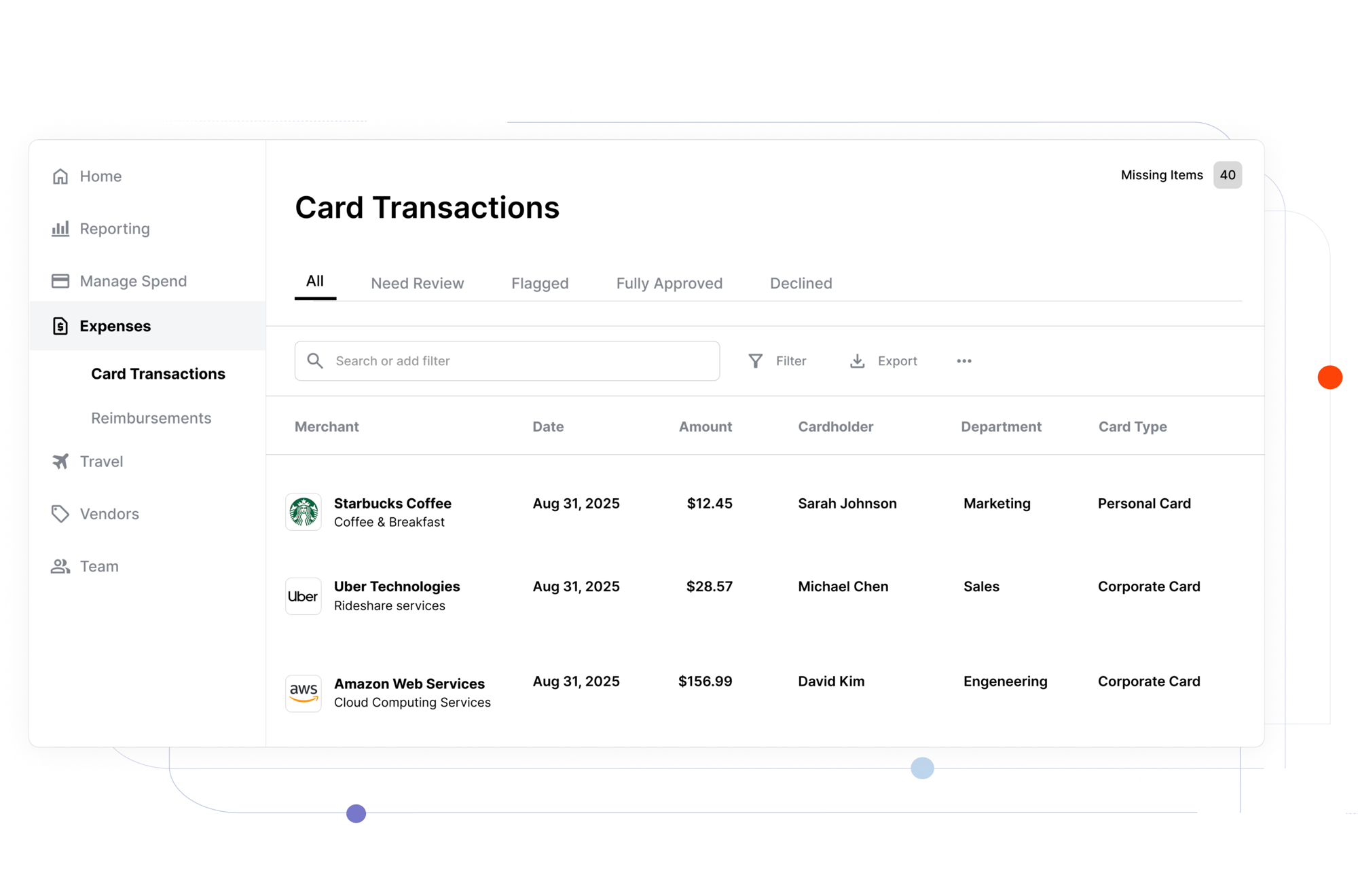Click the Starbucks Coffee logo thumbnail
Screen dimensions: 1358x896
click(303, 512)
